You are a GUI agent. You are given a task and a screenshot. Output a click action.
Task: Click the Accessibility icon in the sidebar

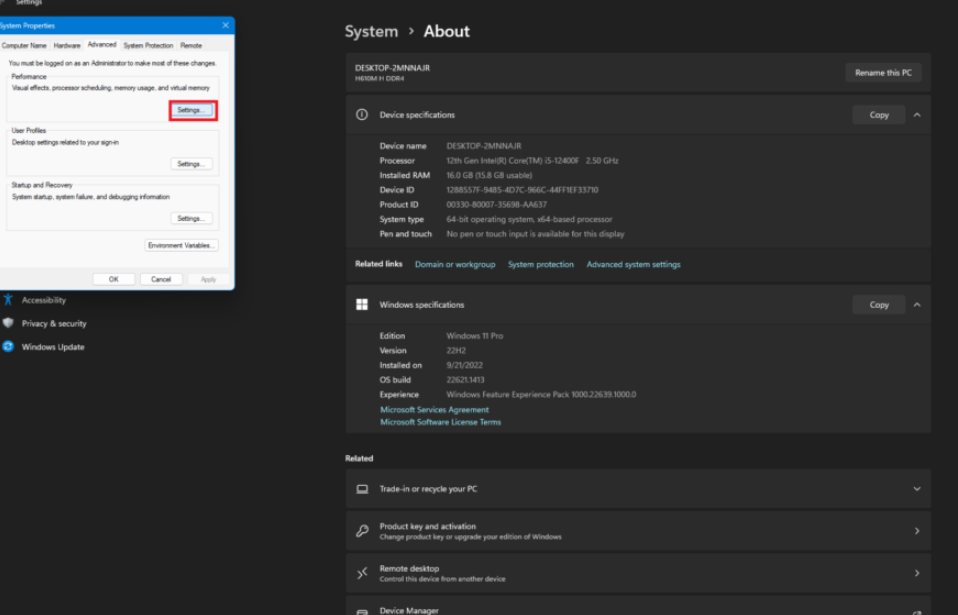(8, 300)
